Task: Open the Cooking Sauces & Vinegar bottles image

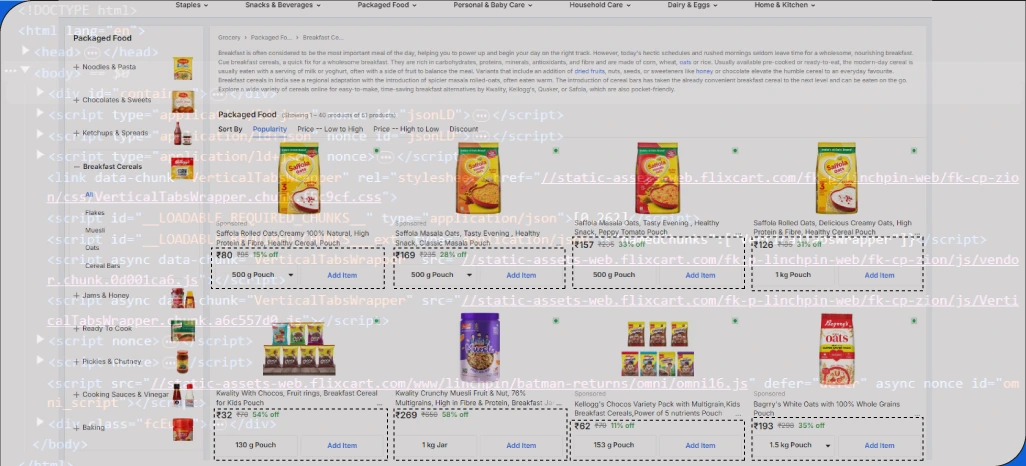Action: point(183,395)
